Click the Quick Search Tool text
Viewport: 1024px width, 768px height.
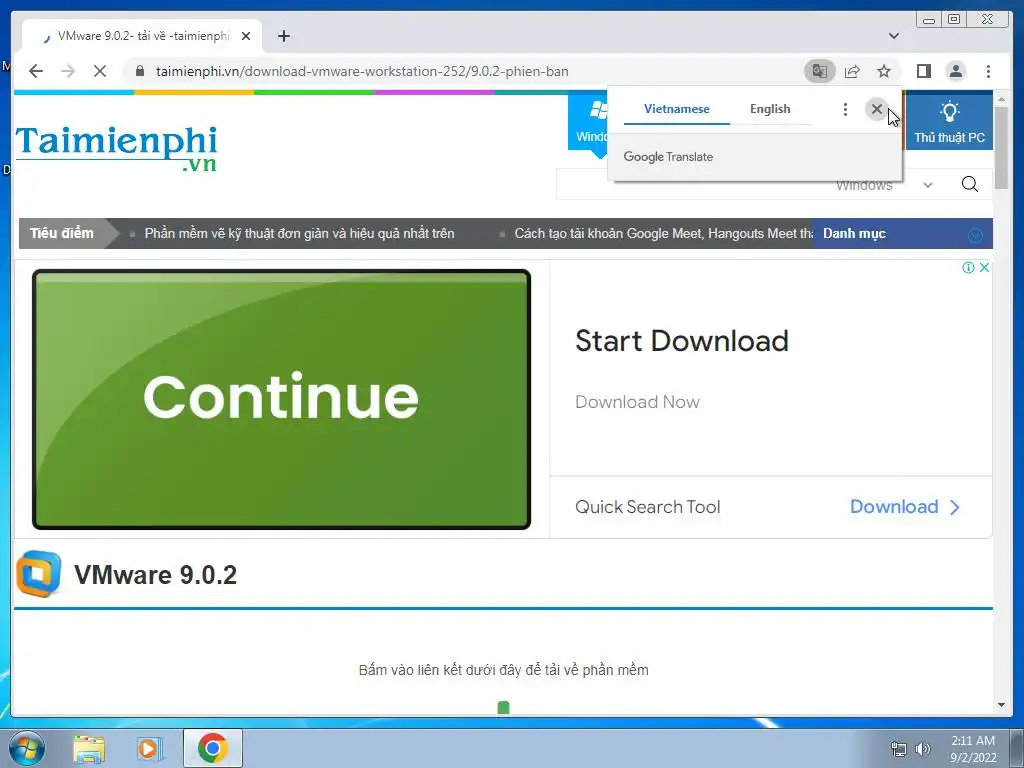(647, 507)
